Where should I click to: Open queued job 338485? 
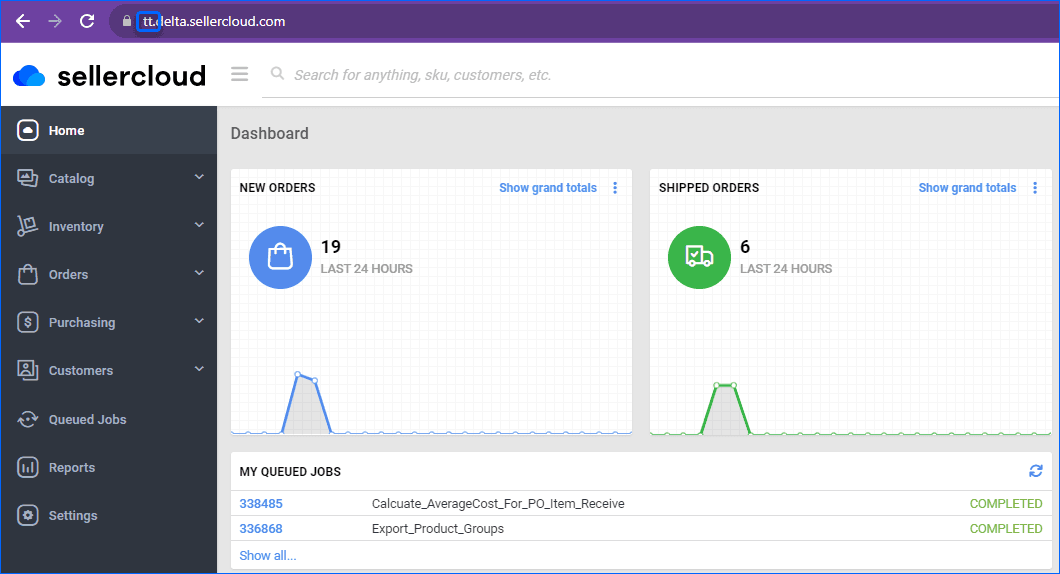pyautogui.click(x=261, y=504)
